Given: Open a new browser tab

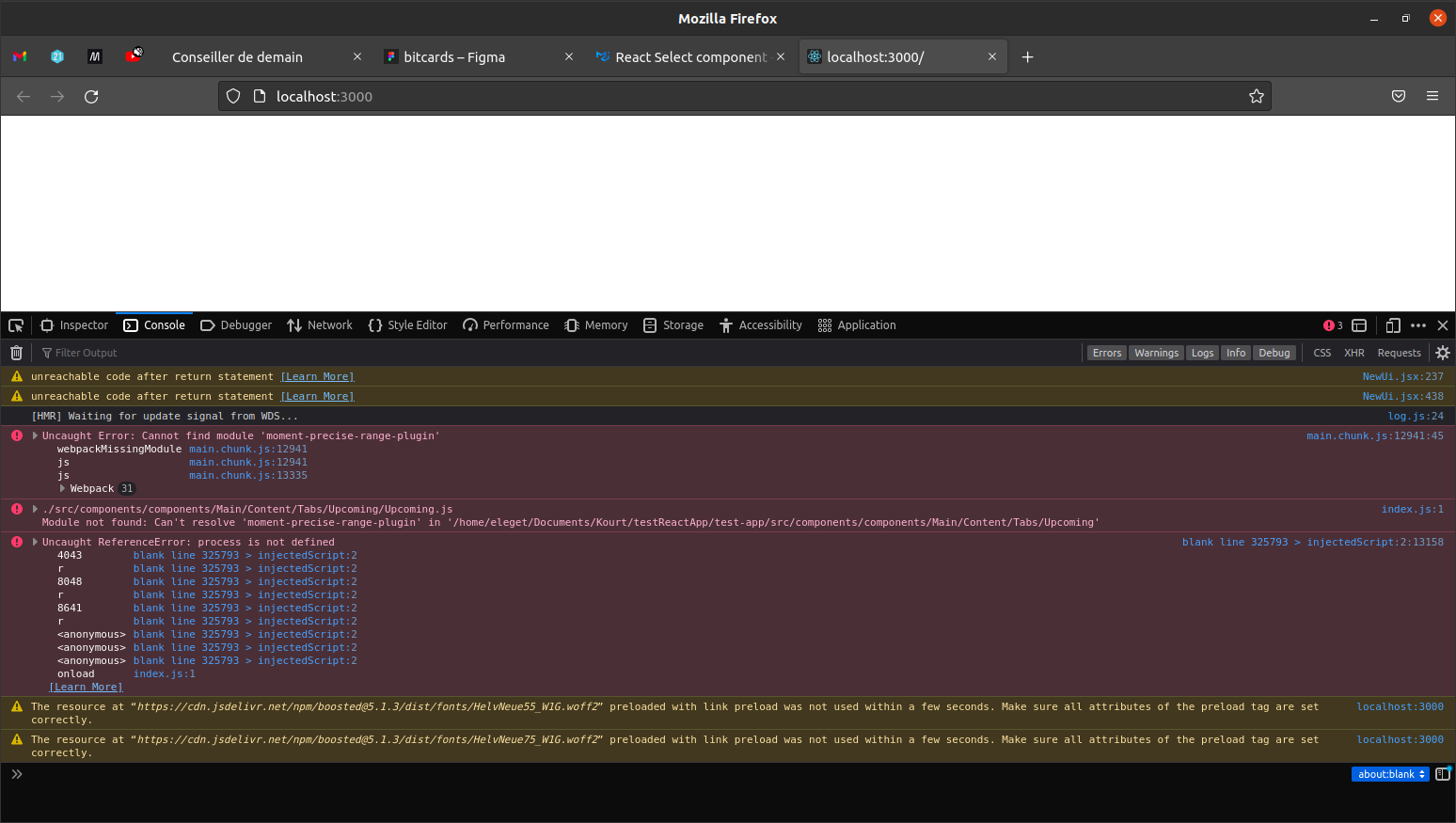Looking at the screenshot, I should (1027, 57).
